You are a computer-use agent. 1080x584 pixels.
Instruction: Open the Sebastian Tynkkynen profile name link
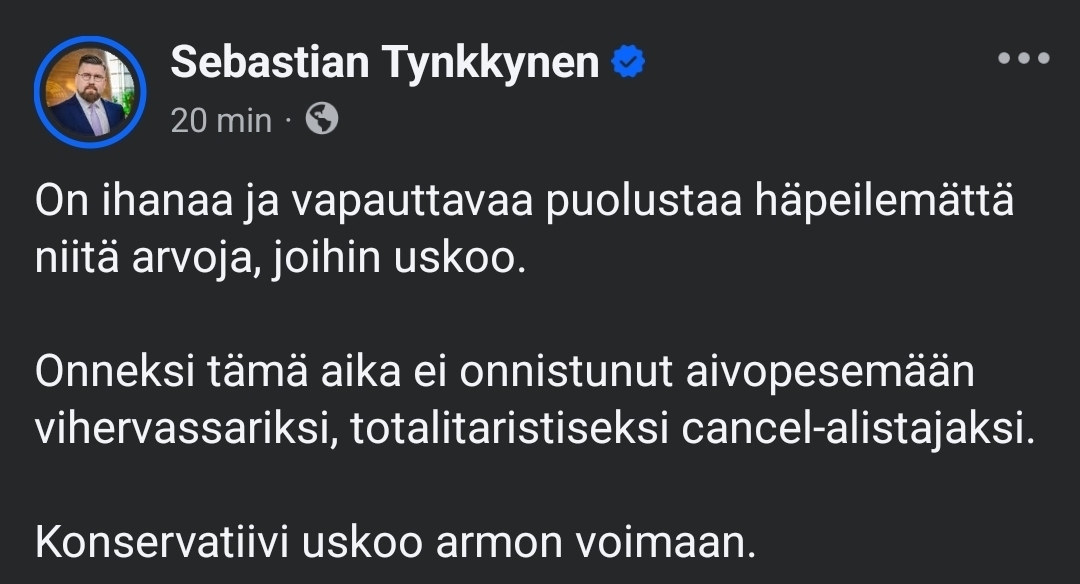[x=385, y=62]
